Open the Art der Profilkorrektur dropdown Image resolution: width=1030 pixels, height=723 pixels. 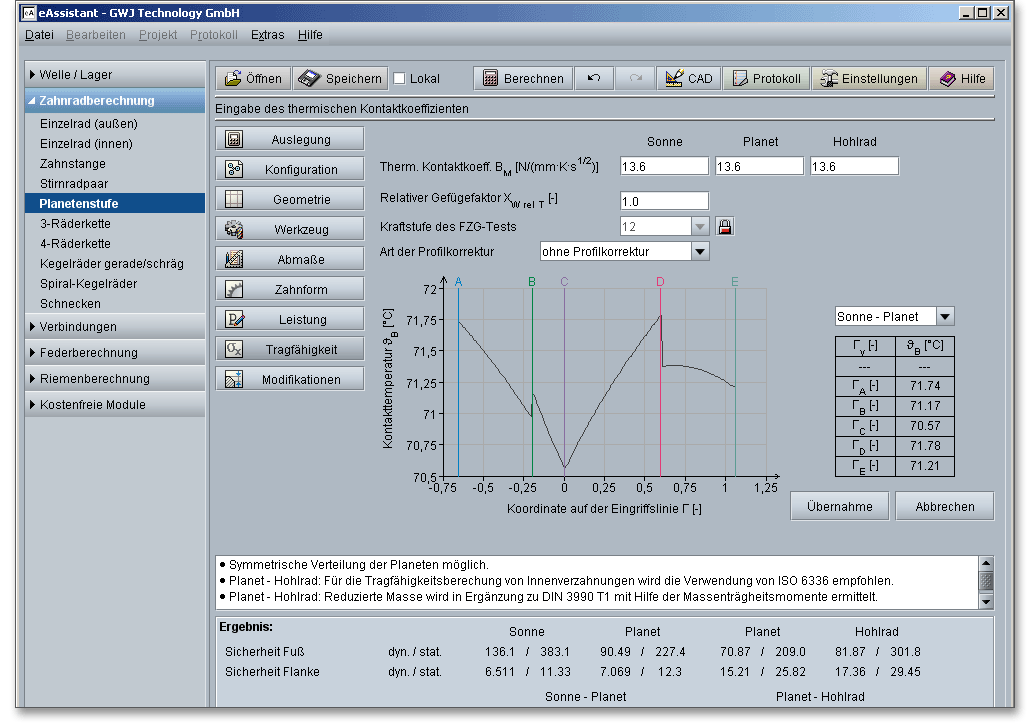(x=700, y=251)
